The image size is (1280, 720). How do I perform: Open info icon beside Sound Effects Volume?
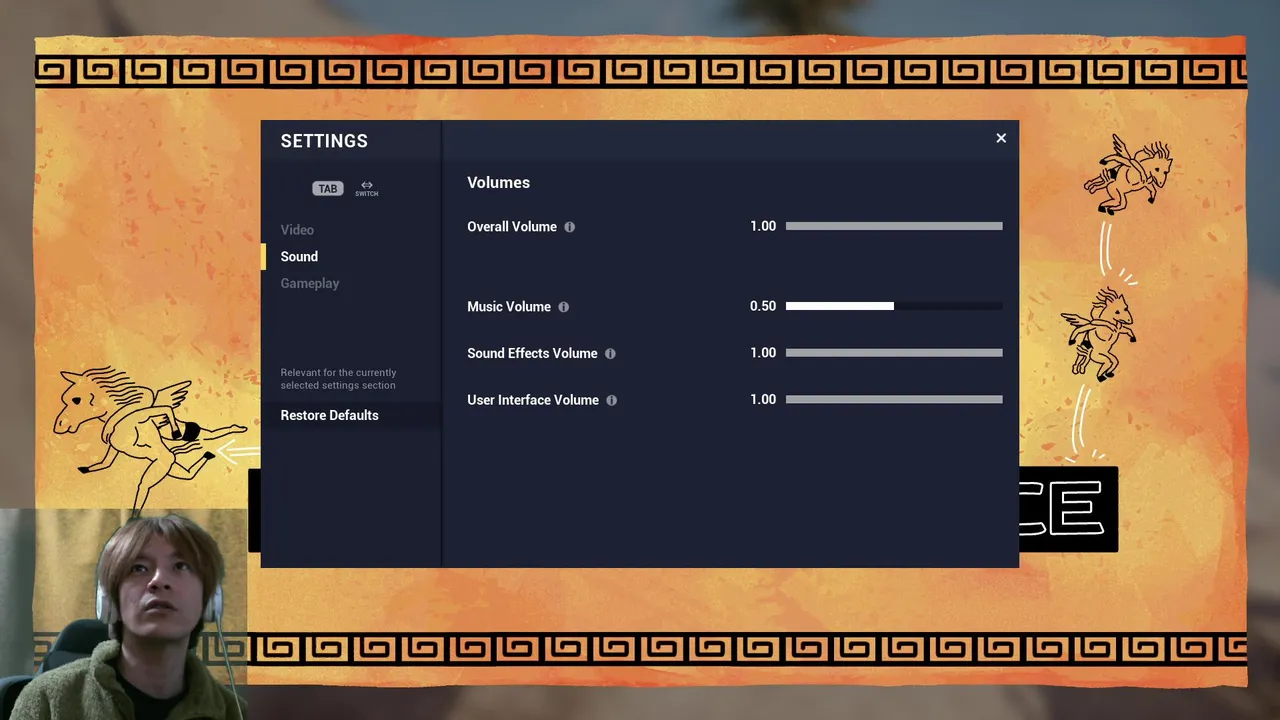click(x=610, y=353)
